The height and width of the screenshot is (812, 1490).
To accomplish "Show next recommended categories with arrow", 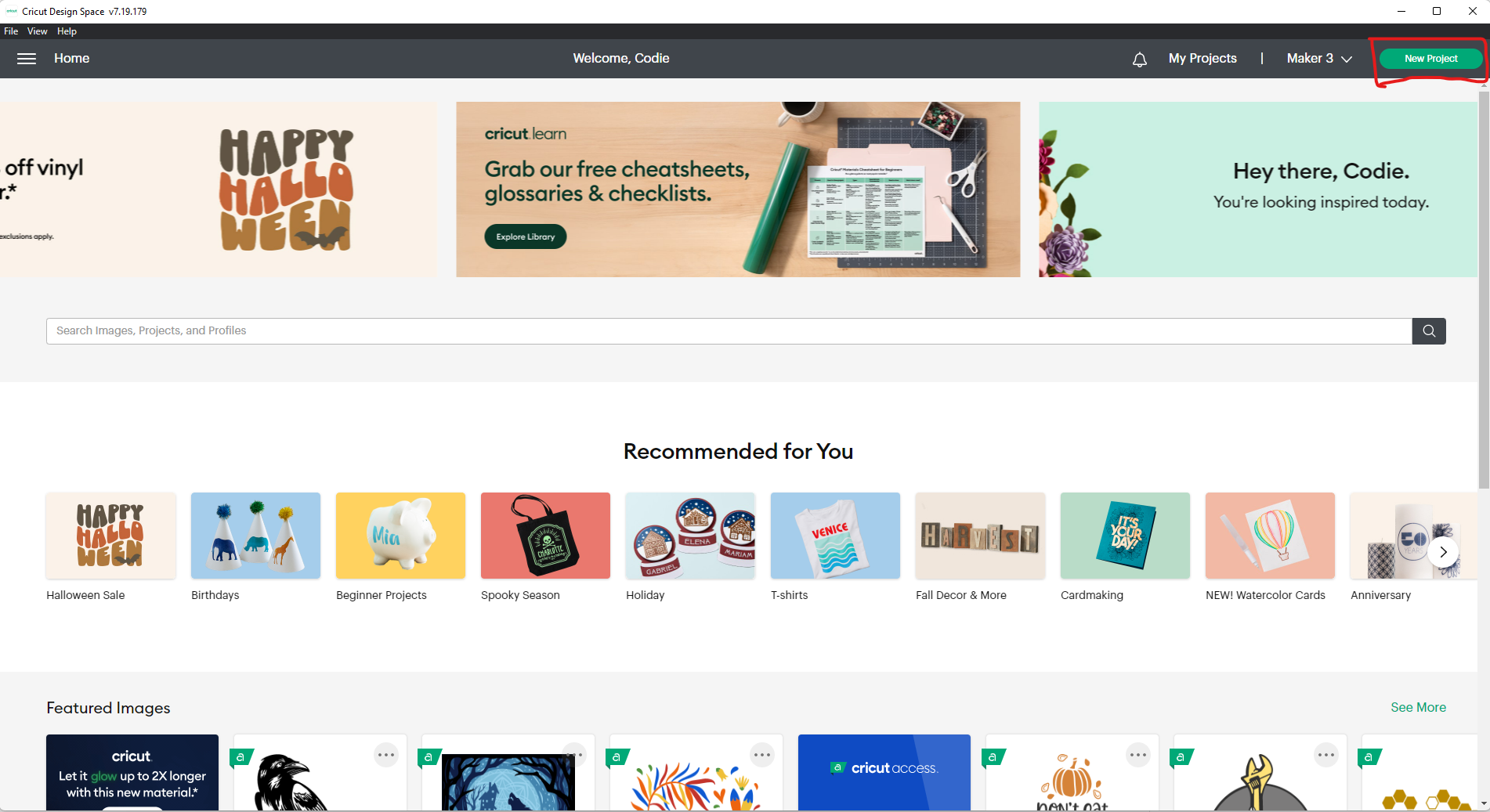I will tap(1443, 552).
